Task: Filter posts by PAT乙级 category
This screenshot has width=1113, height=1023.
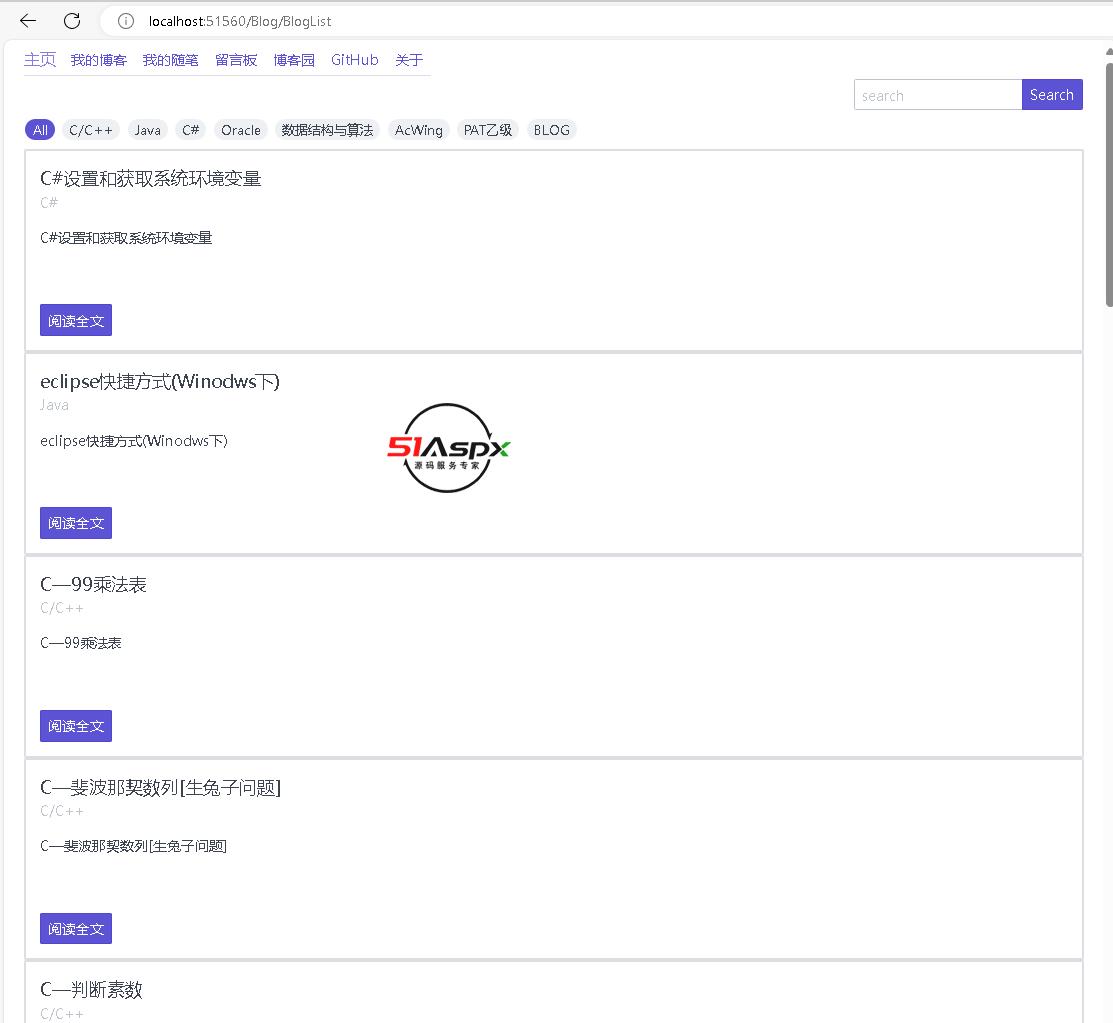Action: (488, 130)
